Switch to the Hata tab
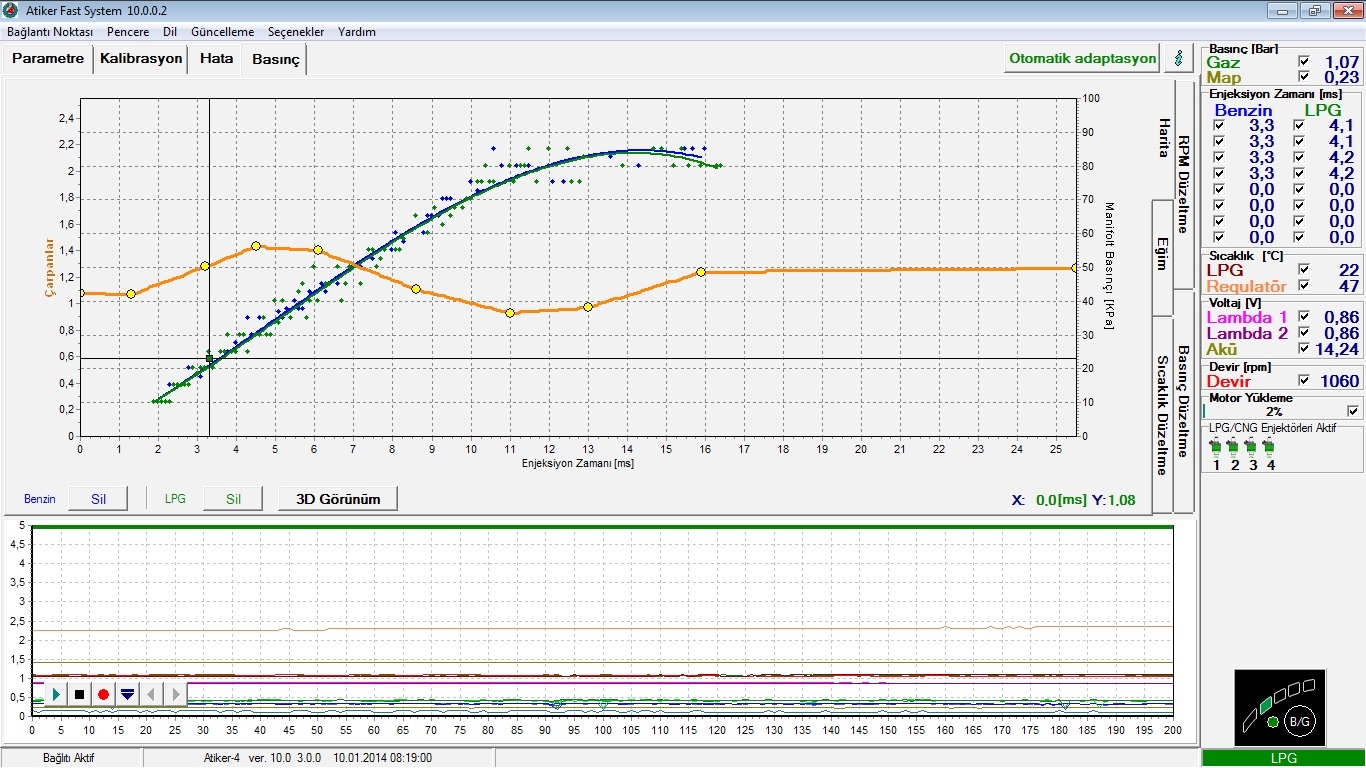This screenshot has height=768, width=1366. tap(216, 59)
